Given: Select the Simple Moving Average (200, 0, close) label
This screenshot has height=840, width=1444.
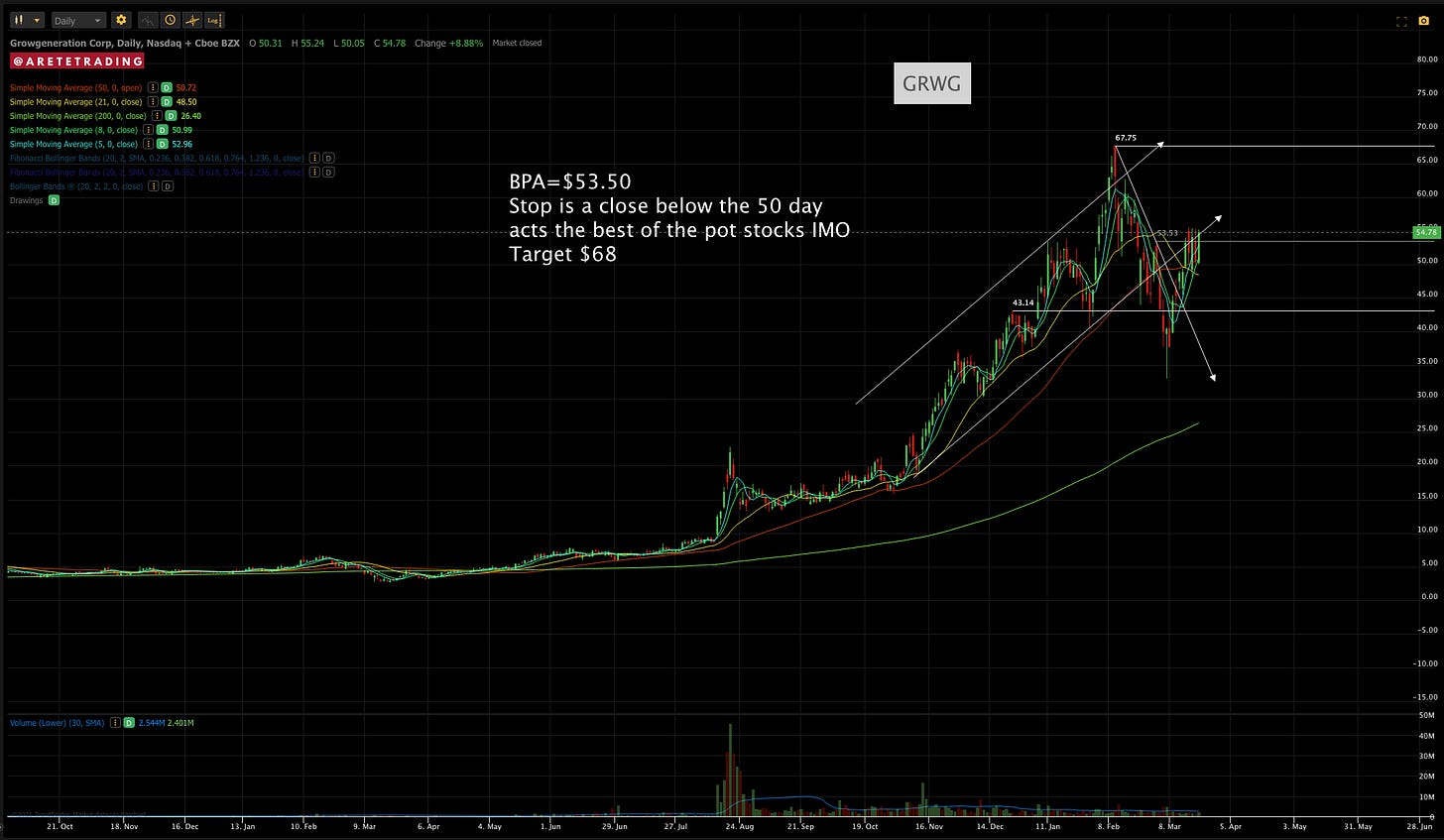Looking at the screenshot, I should pos(78,116).
